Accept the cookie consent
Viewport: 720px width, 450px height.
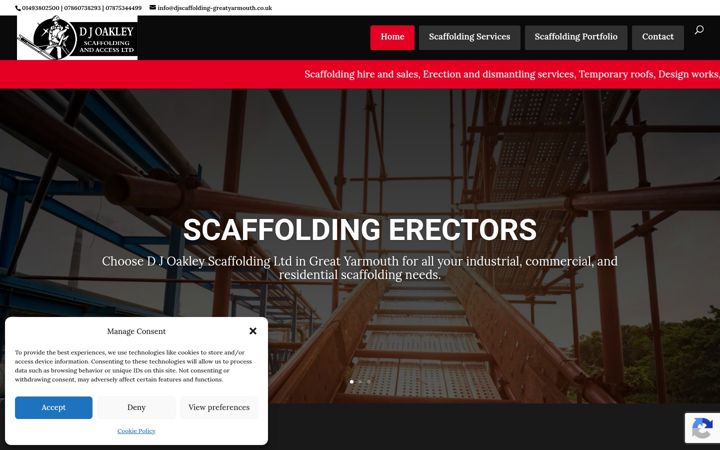(53, 407)
